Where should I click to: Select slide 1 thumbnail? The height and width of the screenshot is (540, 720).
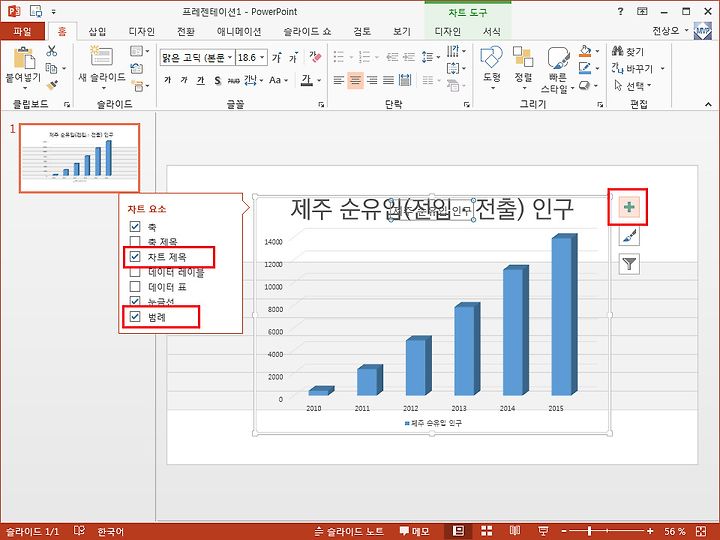79,158
